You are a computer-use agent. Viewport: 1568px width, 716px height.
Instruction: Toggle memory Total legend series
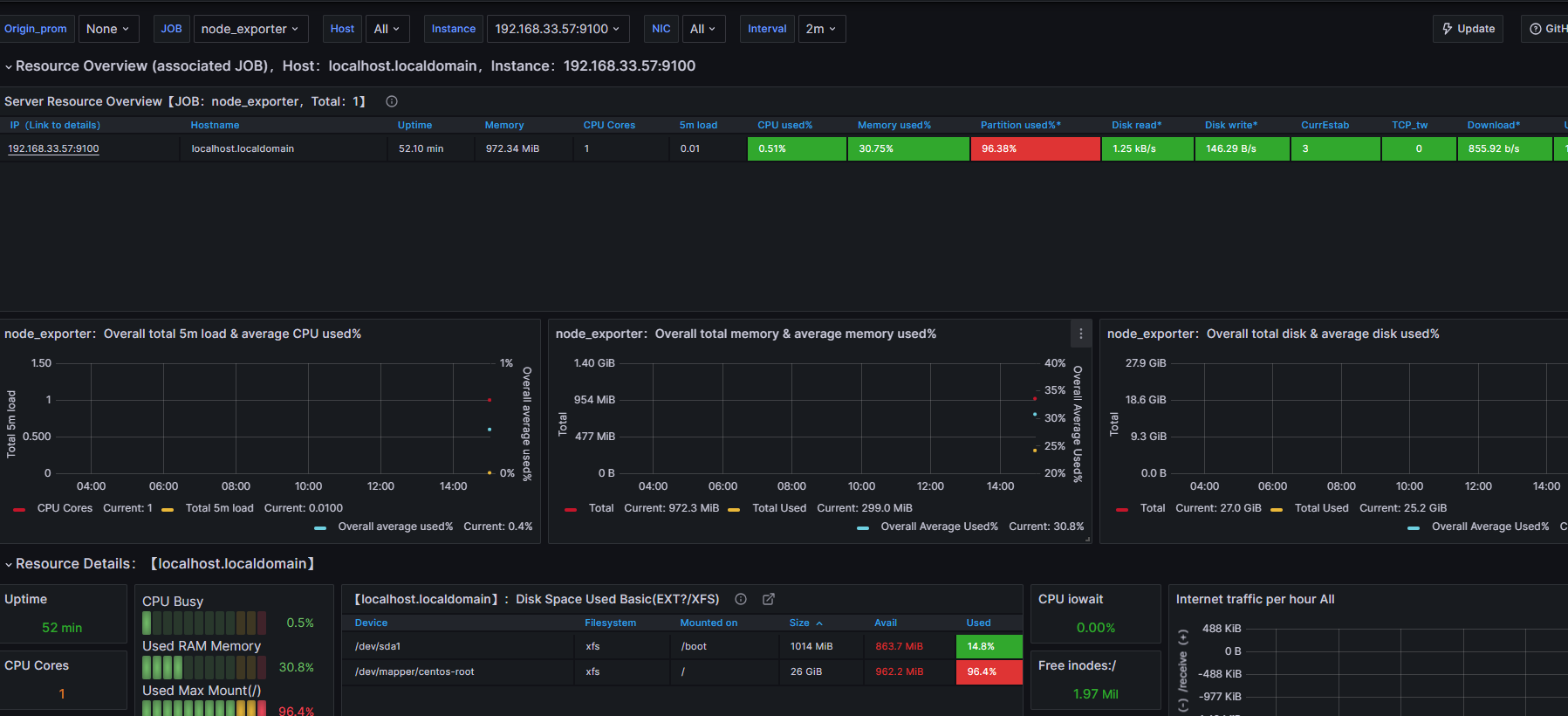pos(601,508)
